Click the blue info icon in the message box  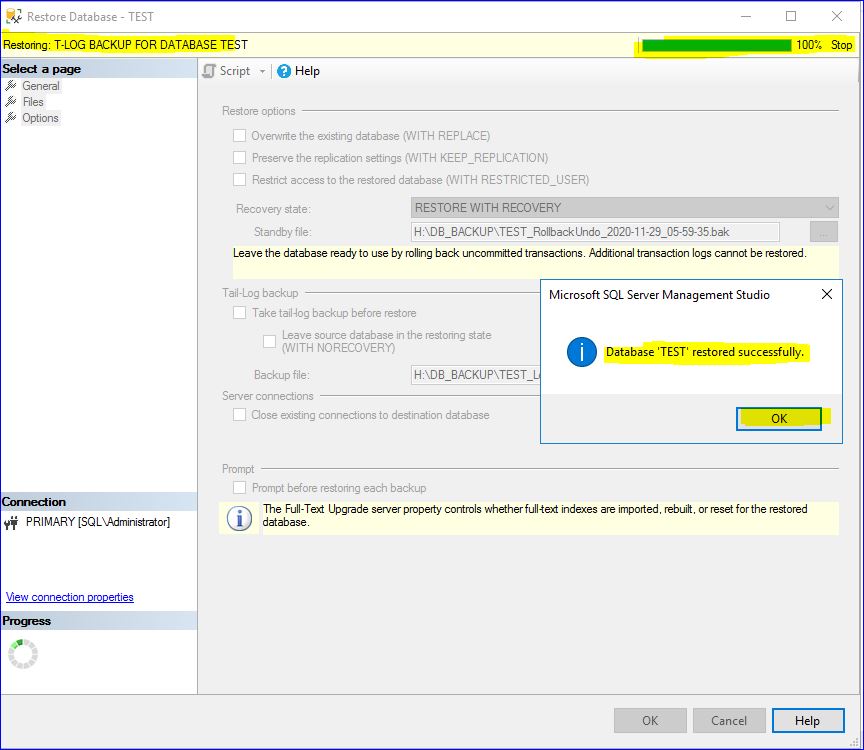click(x=581, y=352)
